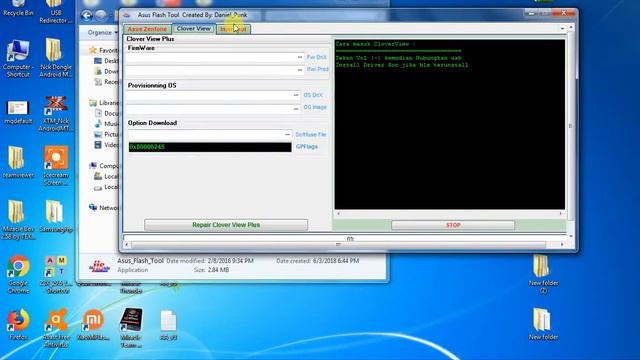640x360 pixels.
Task: Select the blank document file on the desktop
Action: click(168, 325)
